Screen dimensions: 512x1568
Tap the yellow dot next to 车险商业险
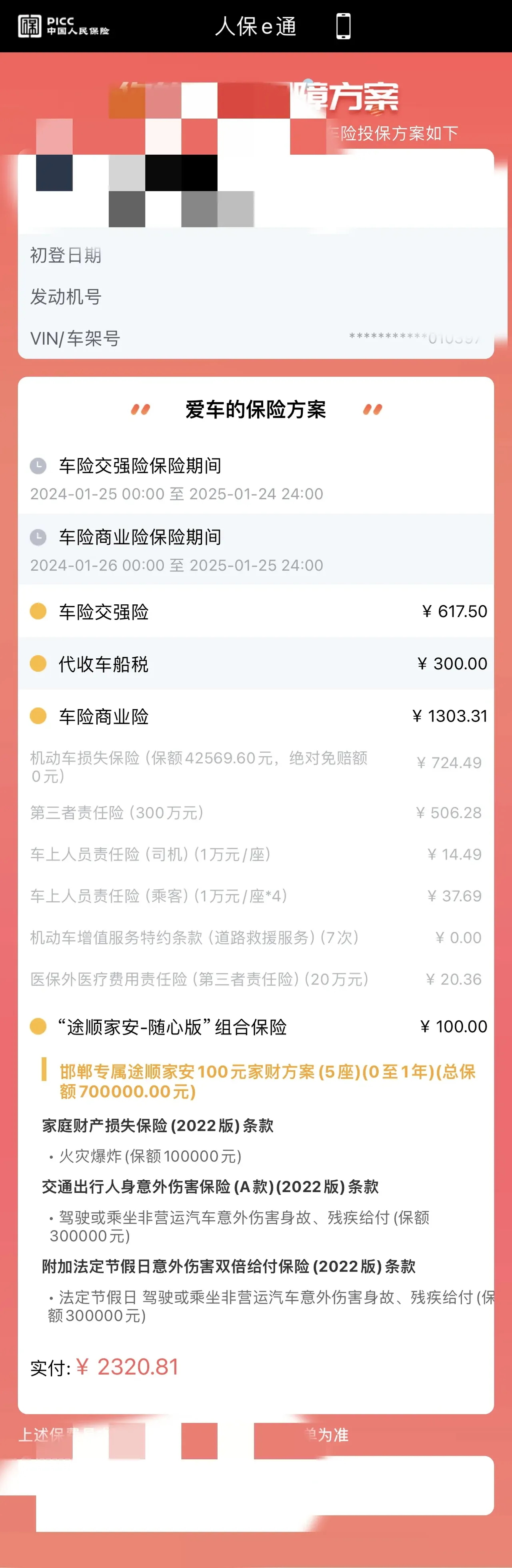click(x=38, y=717)
